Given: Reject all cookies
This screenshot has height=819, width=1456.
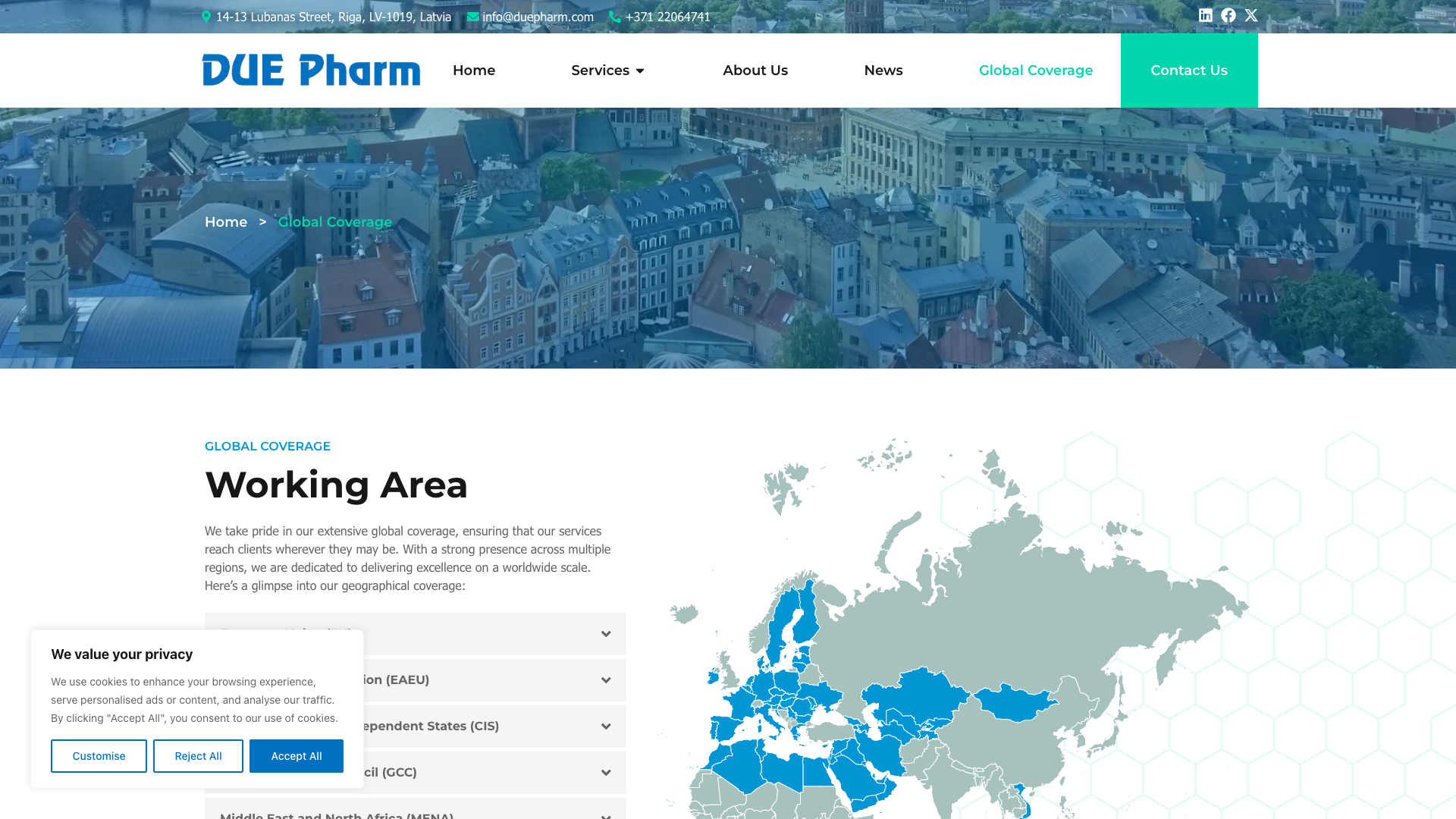Looking at the screenshot, I should coord(198,756).
